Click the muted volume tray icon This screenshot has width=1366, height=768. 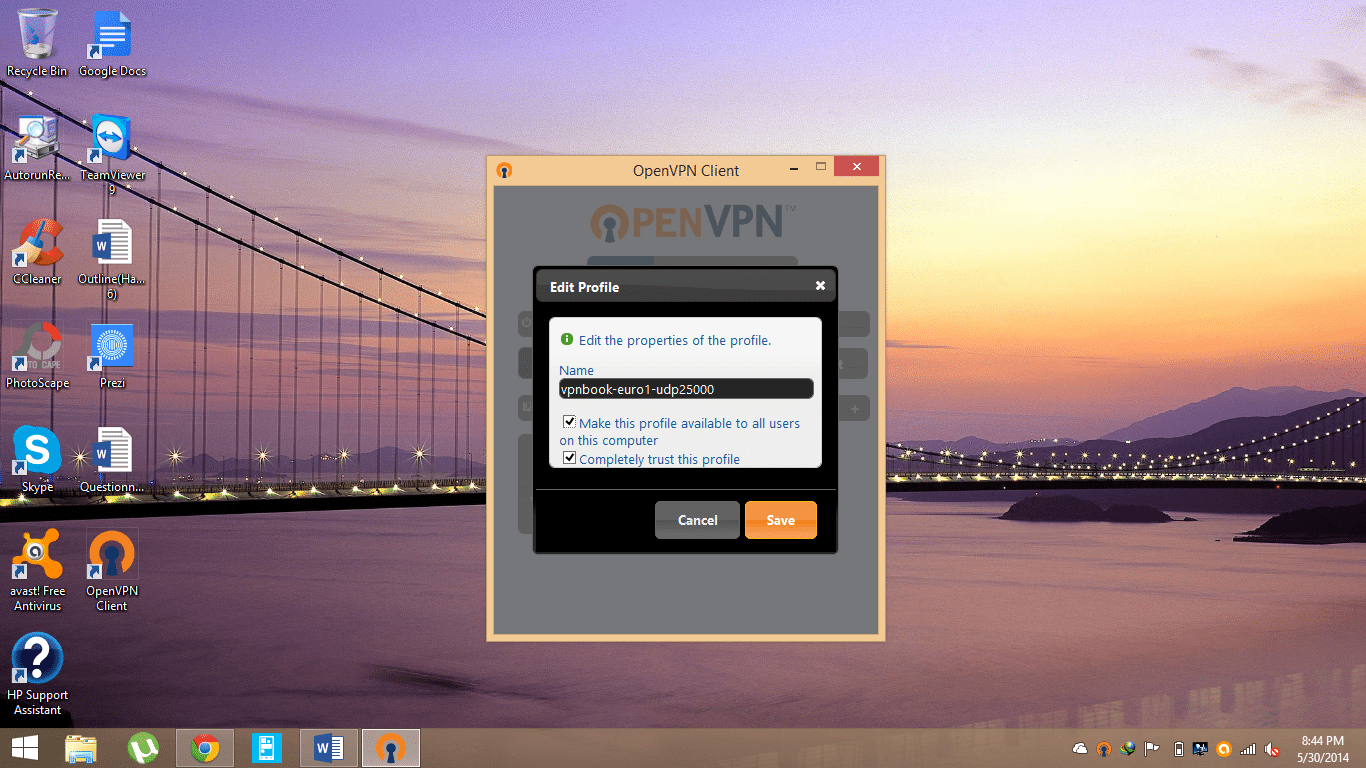click(x=1272, y=748)
